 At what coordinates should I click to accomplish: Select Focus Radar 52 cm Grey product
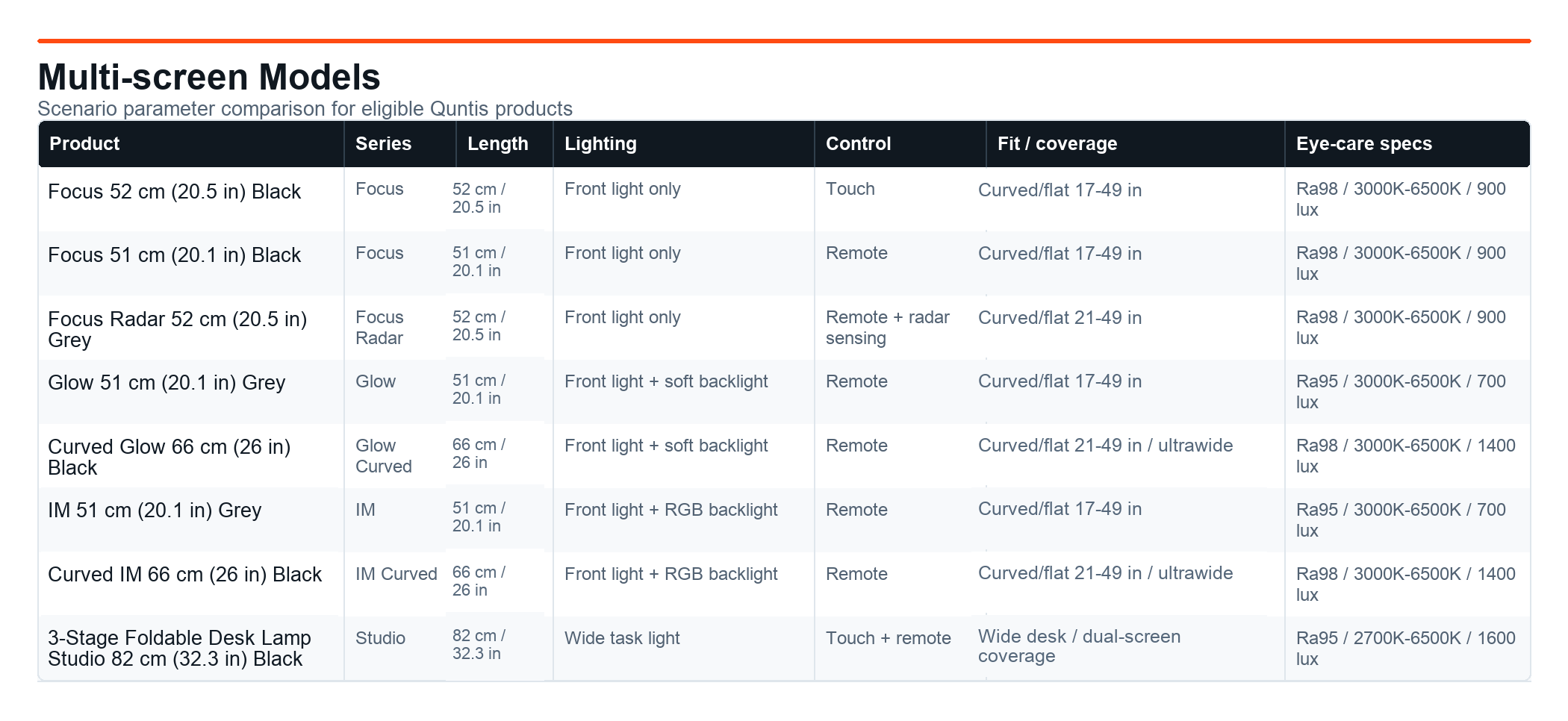pos(178,329)
